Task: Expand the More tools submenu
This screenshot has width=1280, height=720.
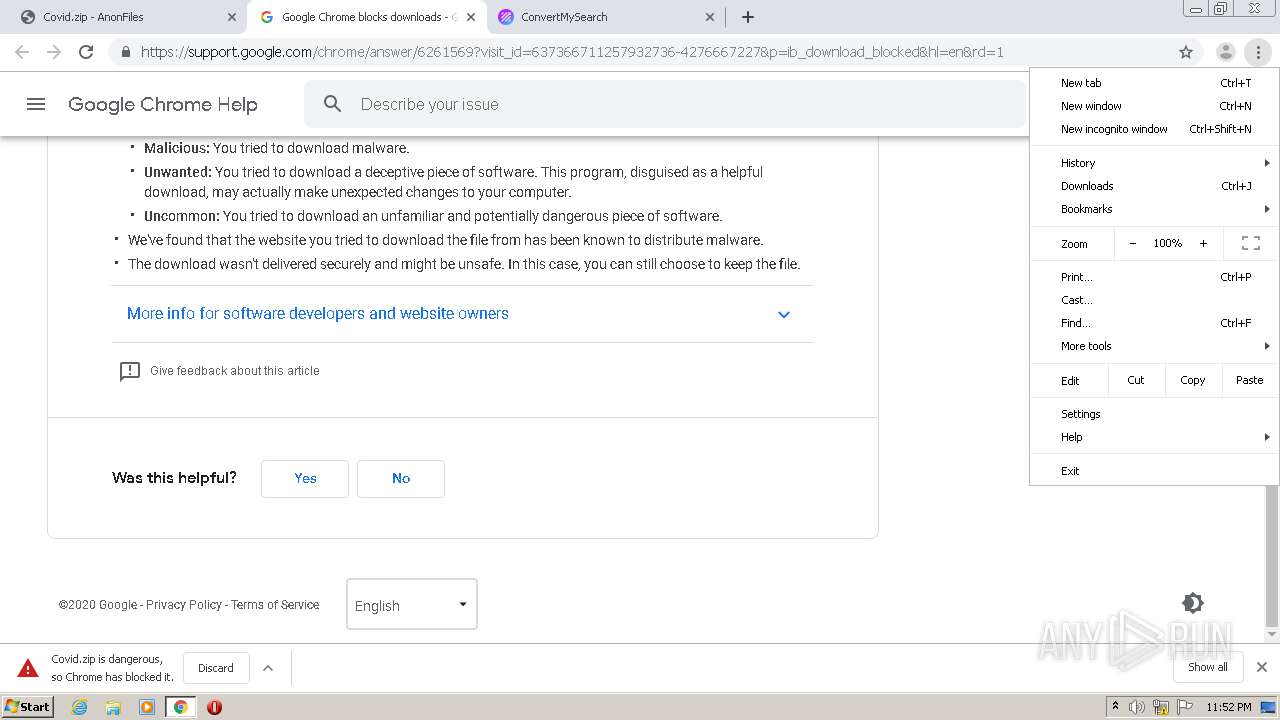Action: point(1155,346)
